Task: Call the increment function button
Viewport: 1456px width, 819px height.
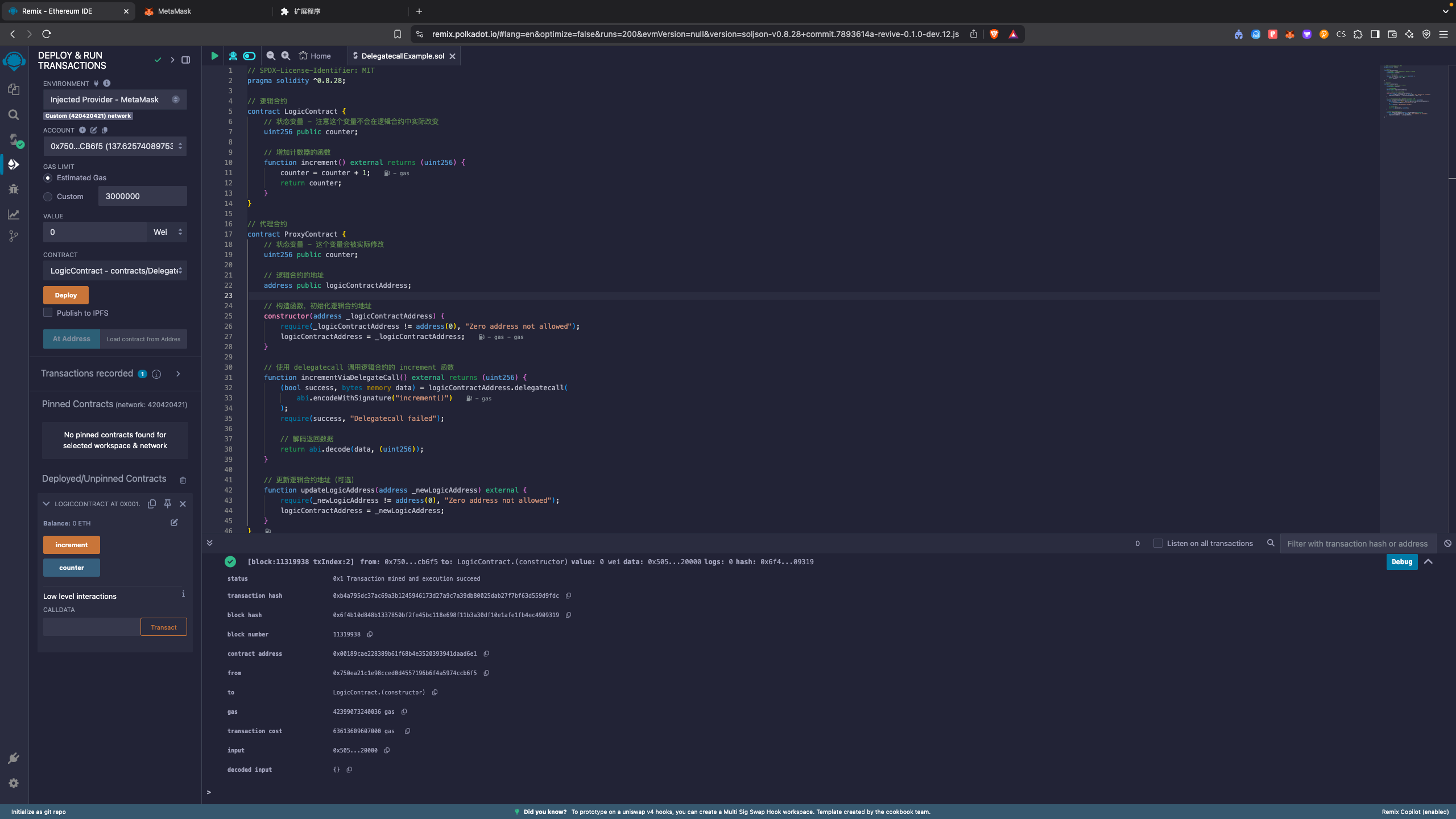Action: pyautogui.click(x=72, y=545)
